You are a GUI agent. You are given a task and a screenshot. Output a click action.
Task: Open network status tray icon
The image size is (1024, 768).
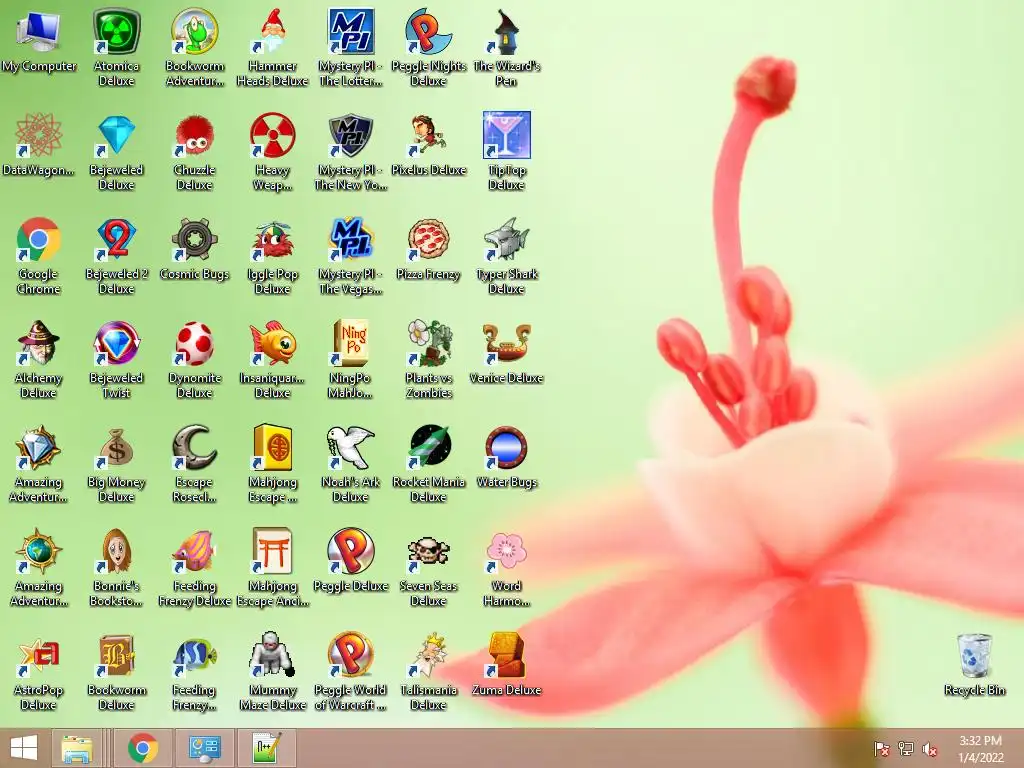[x=906, y=748]
